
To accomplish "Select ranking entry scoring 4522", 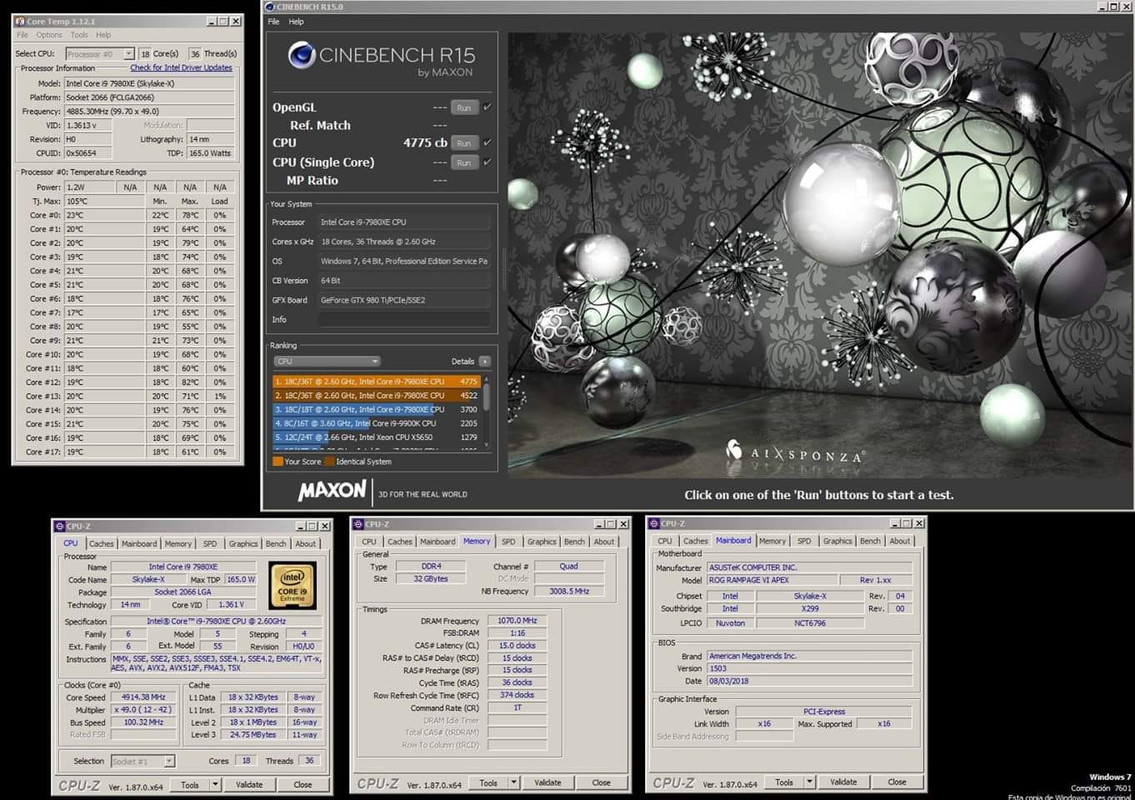I will click(x=376, y=395).
